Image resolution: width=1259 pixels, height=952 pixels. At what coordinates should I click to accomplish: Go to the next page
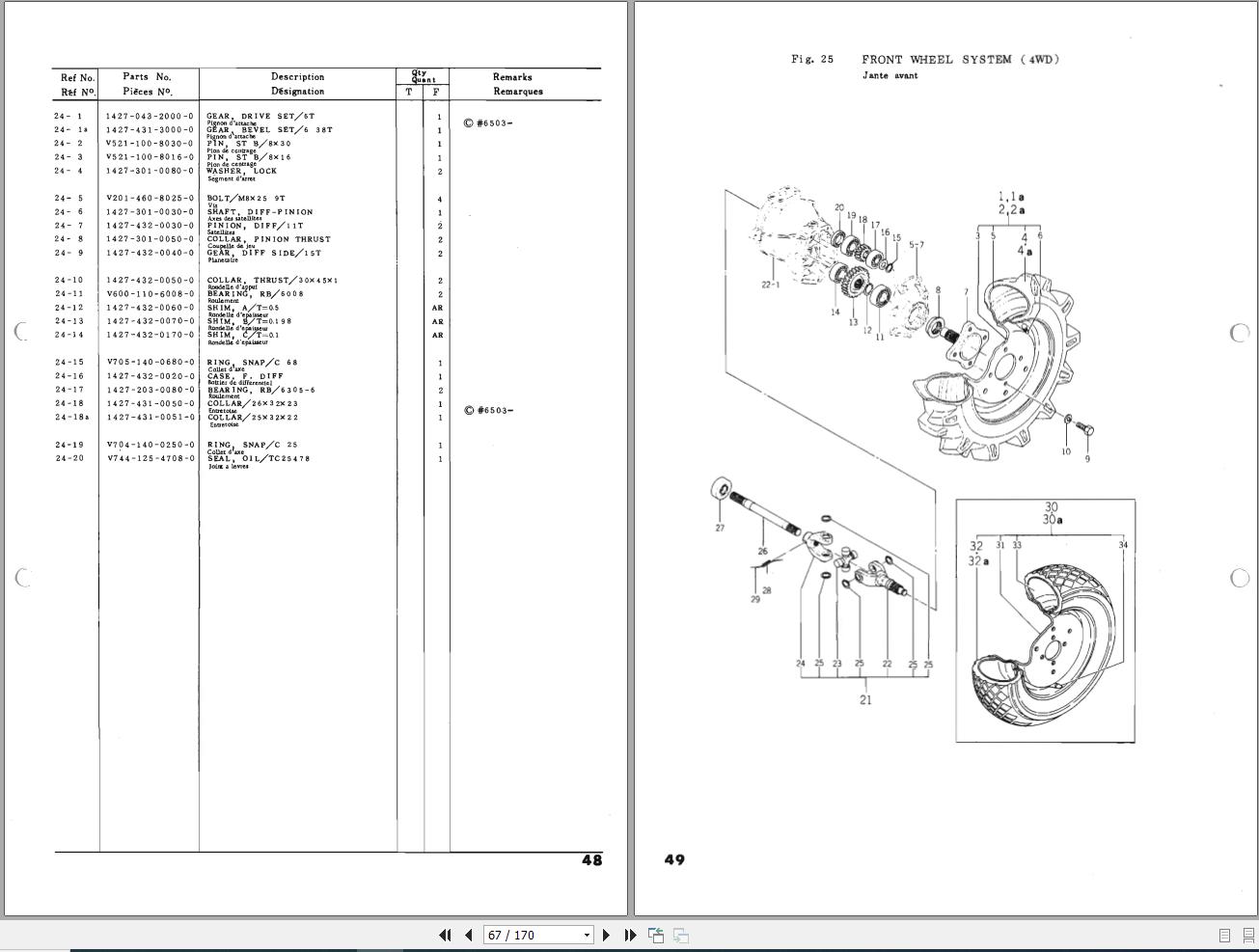click(x=606, y=935)
